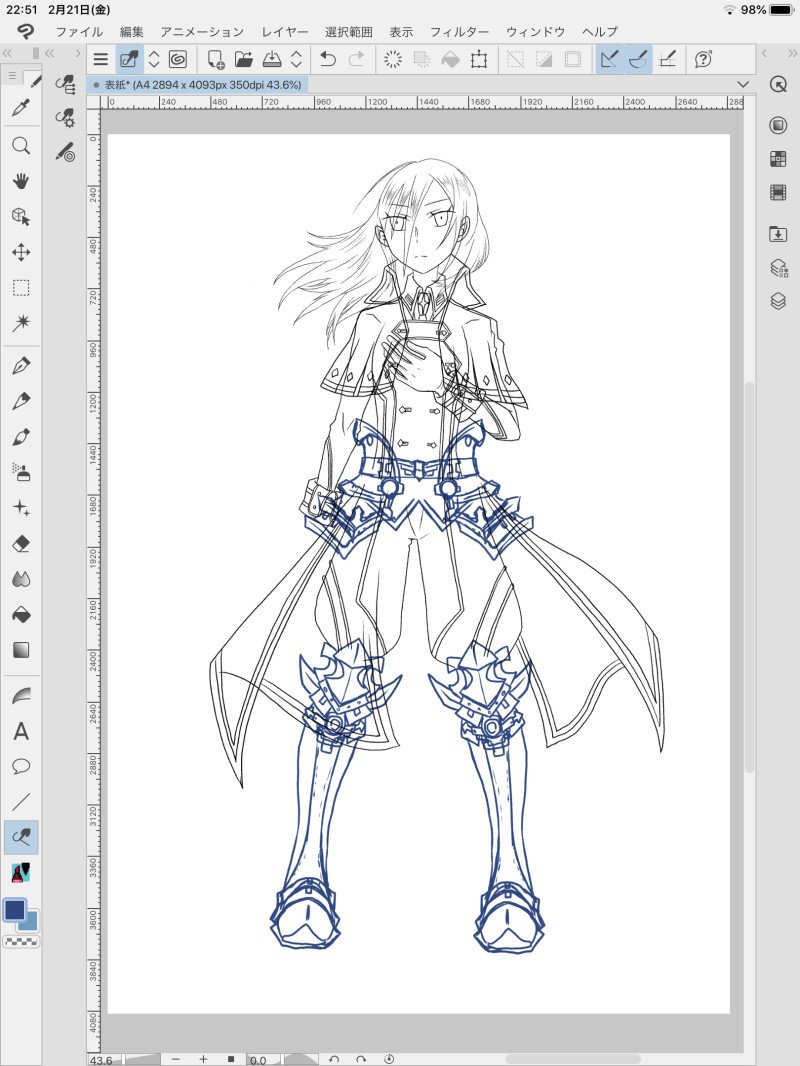Select the Ruler line tool
The height and width of the screenshot is (1066, 800).
21,802
